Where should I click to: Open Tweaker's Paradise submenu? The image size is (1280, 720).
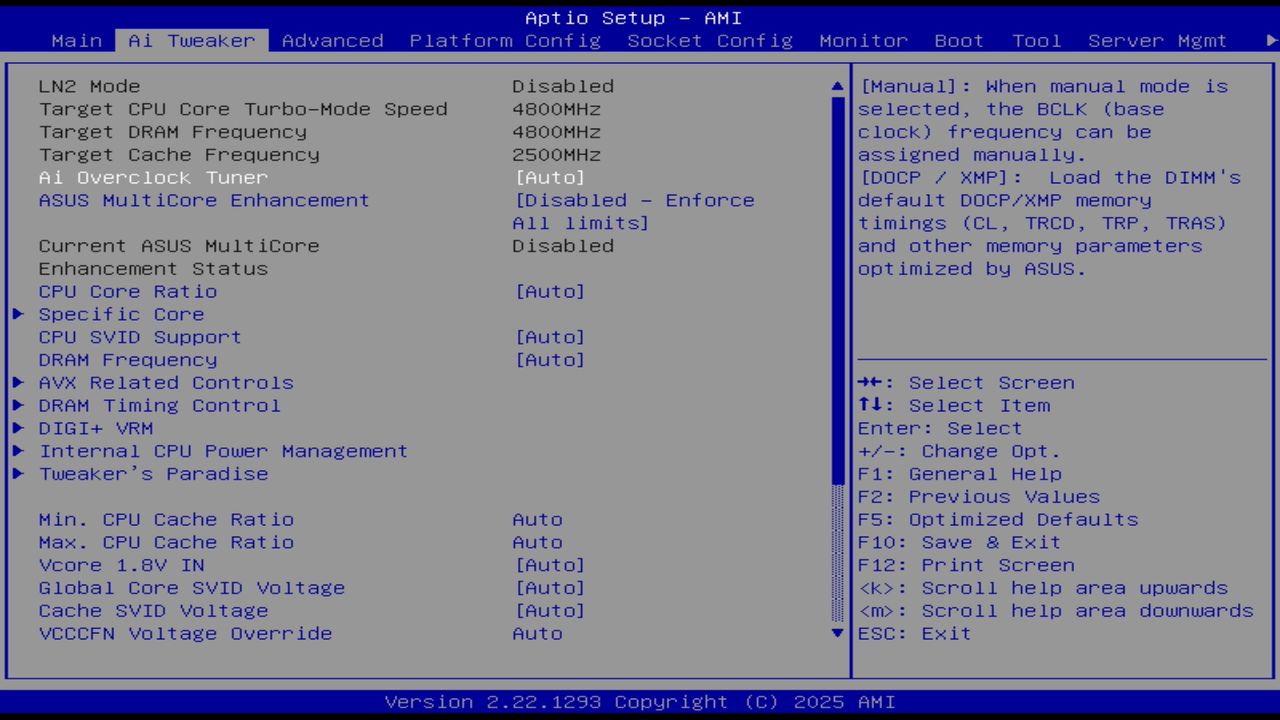click(153, 473)
